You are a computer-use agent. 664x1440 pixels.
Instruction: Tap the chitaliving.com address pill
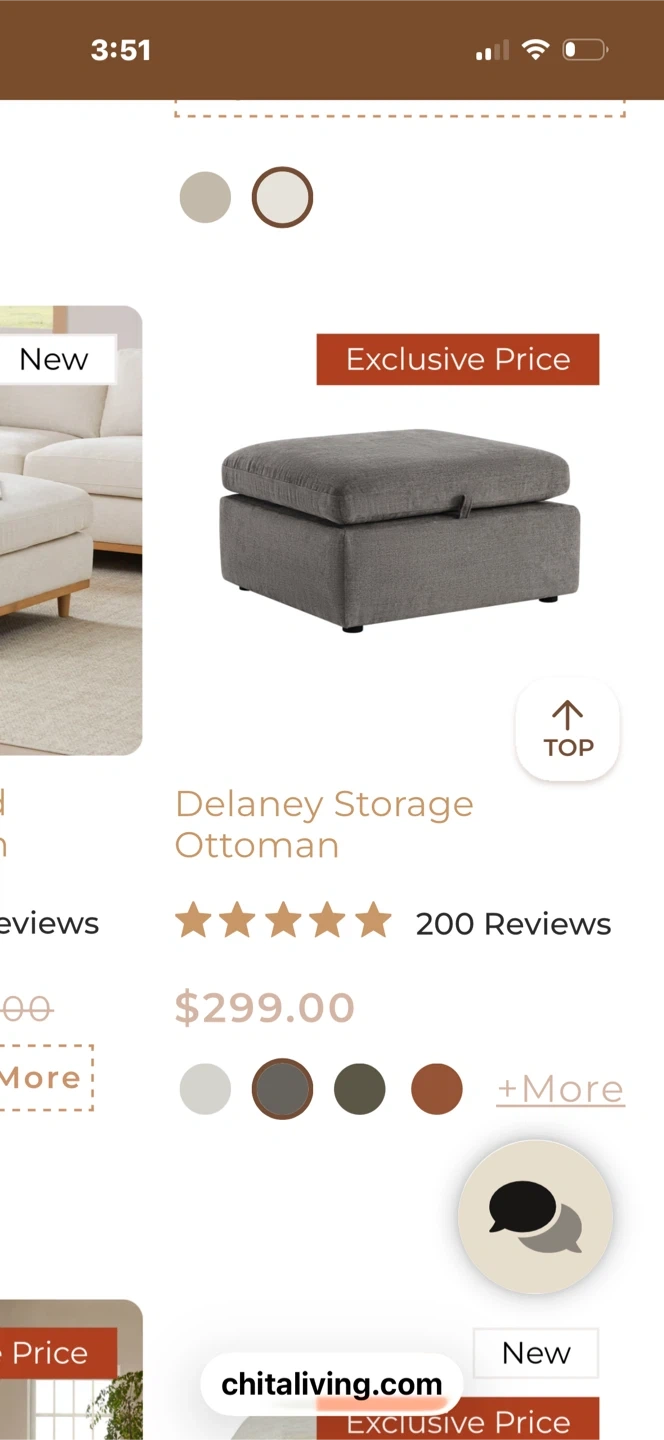331,1384
